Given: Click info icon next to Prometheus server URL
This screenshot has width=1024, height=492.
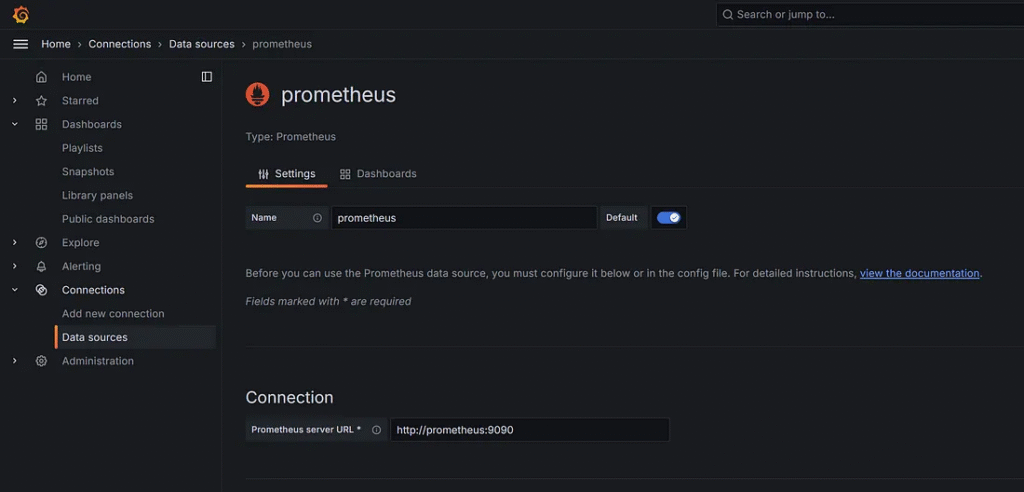Looking at the screenshot, I should 376,430.
